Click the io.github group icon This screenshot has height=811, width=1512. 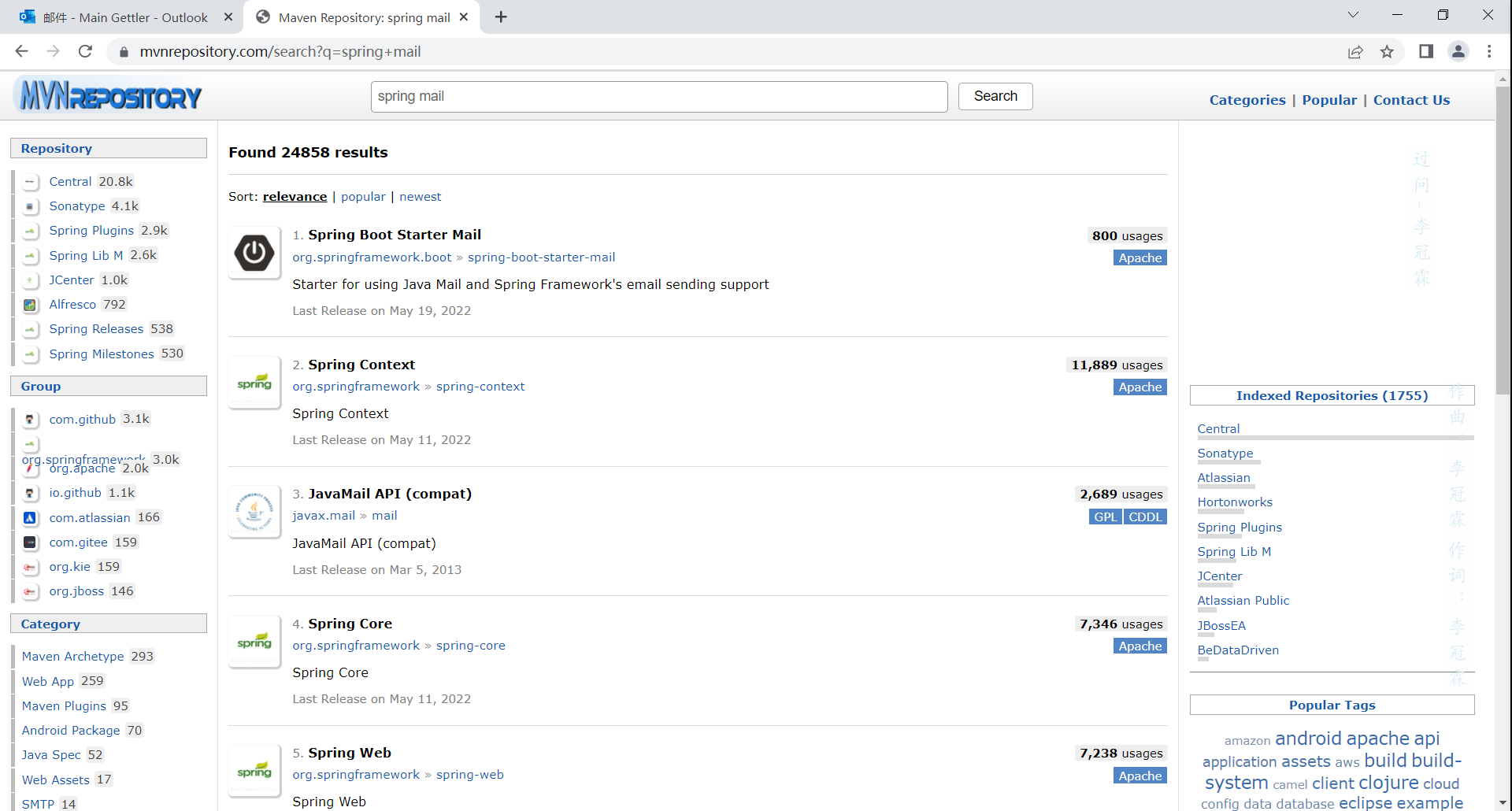tap(30, 493)
